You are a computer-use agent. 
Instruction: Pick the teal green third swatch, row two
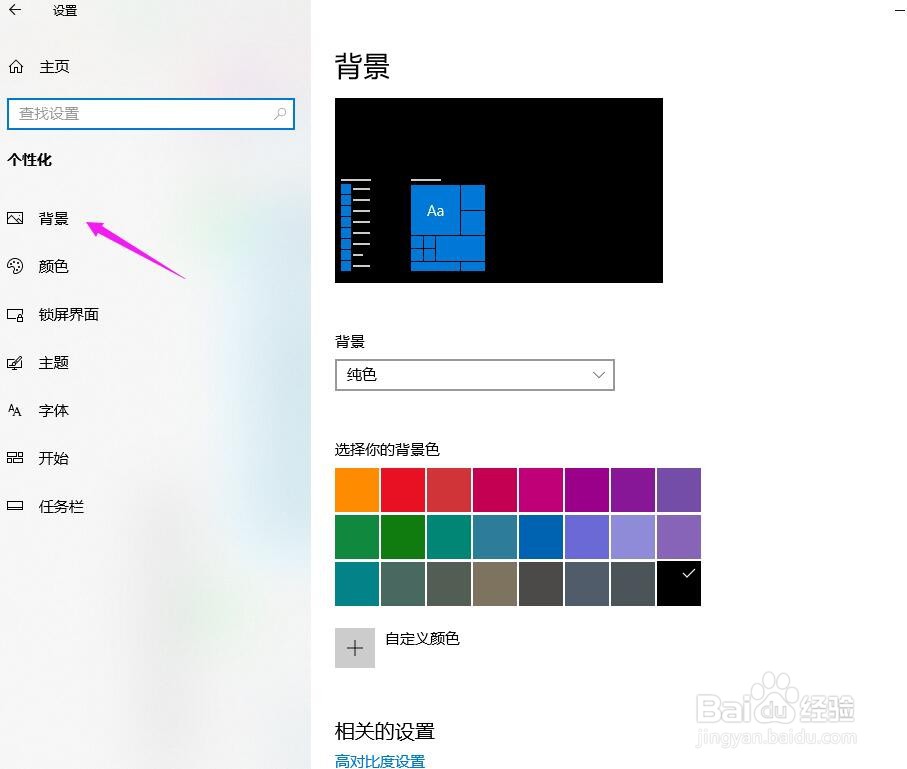point(449,537)
